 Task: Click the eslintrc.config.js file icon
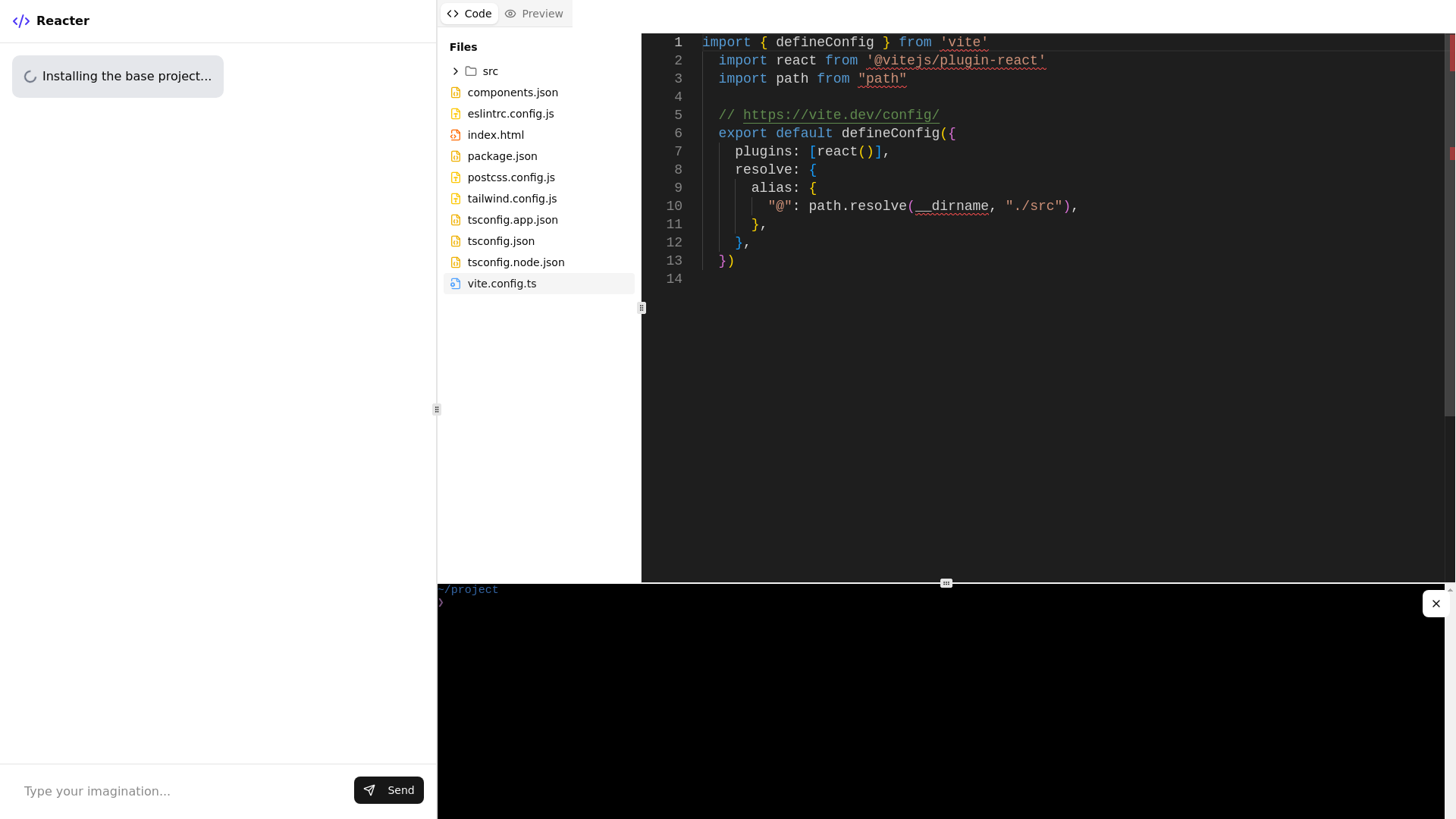456,114
